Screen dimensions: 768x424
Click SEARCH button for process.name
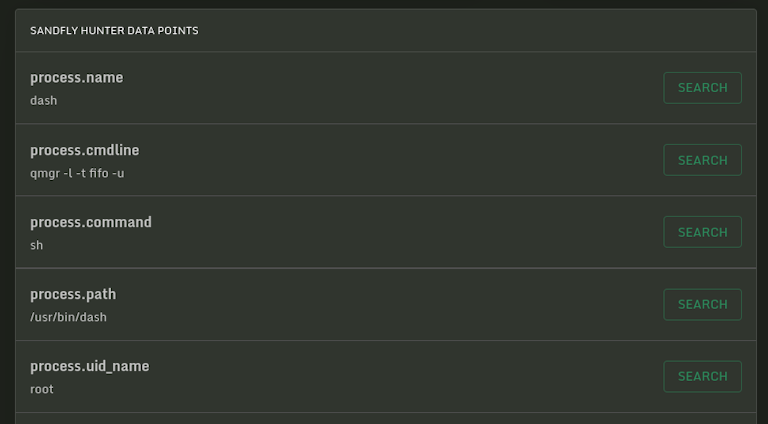point(702,88)
